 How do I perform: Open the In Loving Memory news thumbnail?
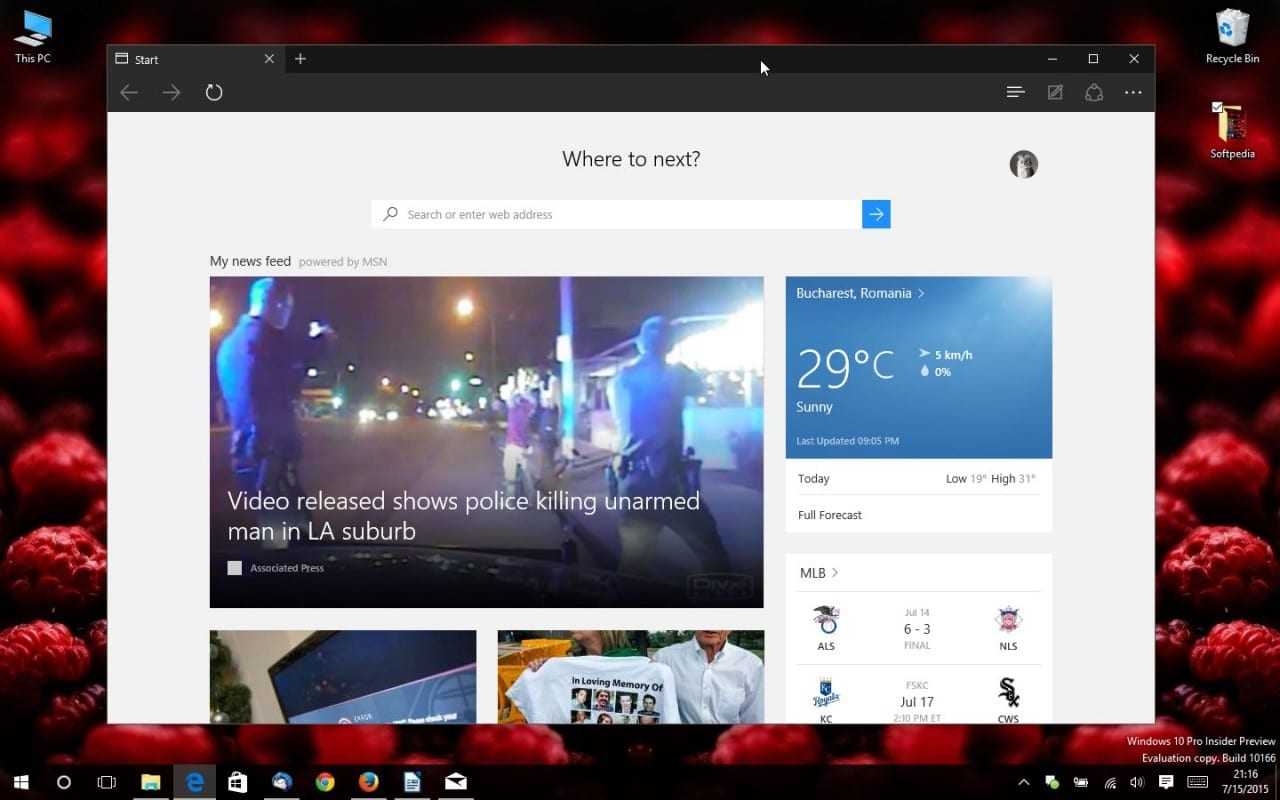[x=630, y=677]
